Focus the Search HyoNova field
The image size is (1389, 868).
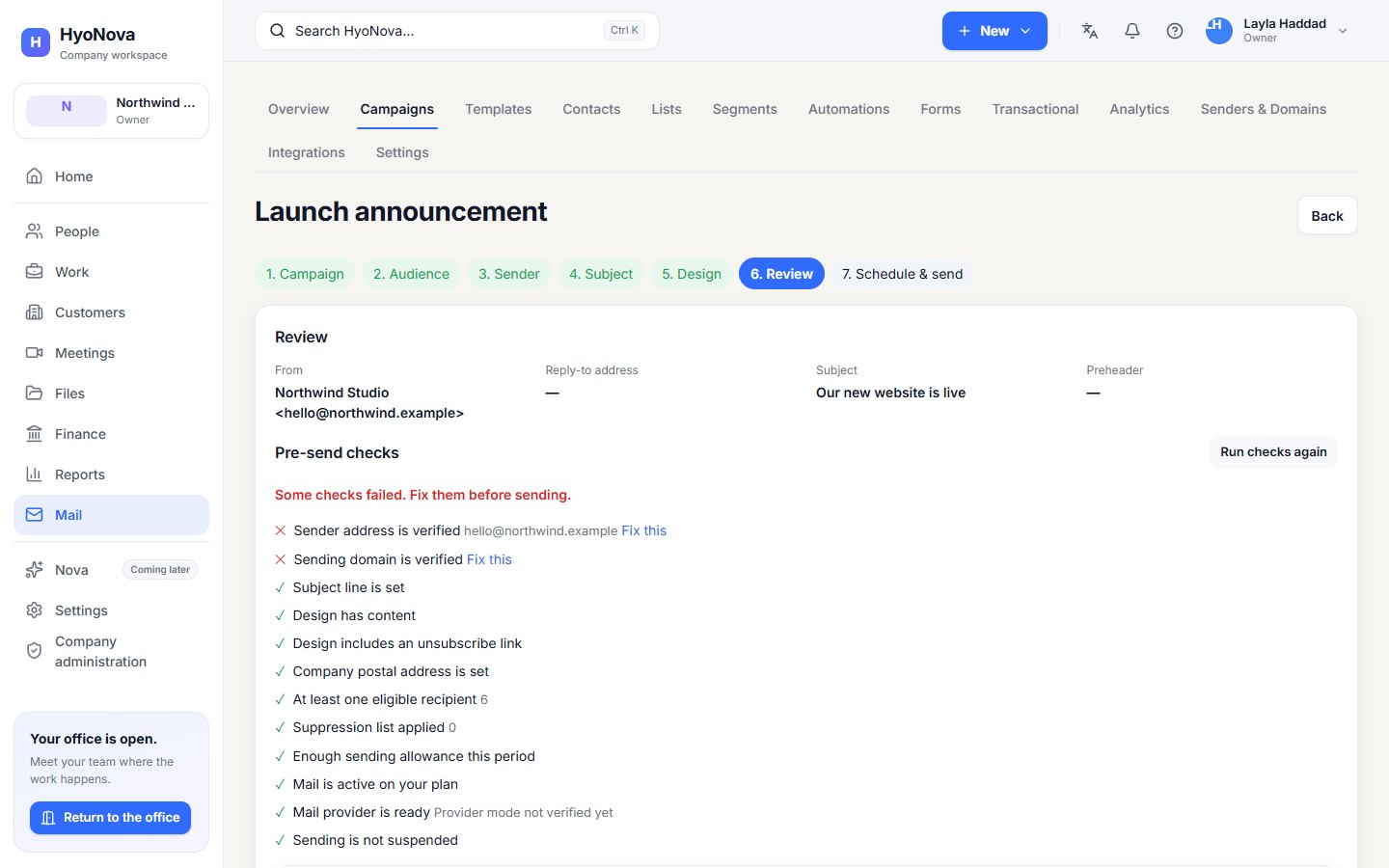coord(457,31)
